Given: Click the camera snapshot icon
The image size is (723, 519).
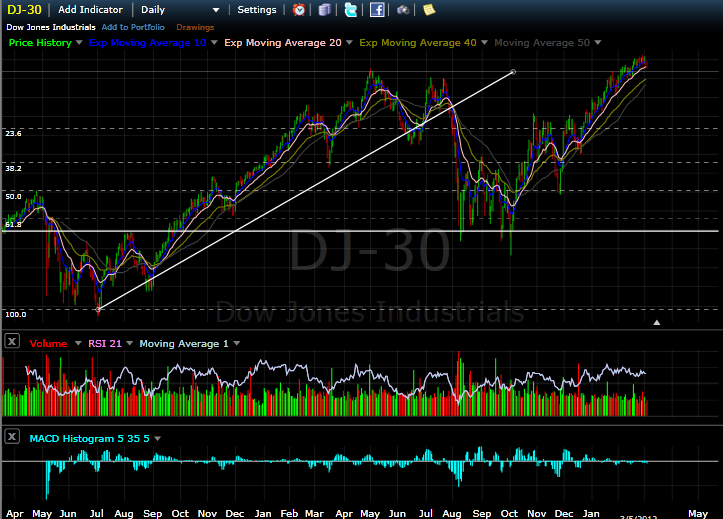Looking at the screenshot, I should point(403,10).
